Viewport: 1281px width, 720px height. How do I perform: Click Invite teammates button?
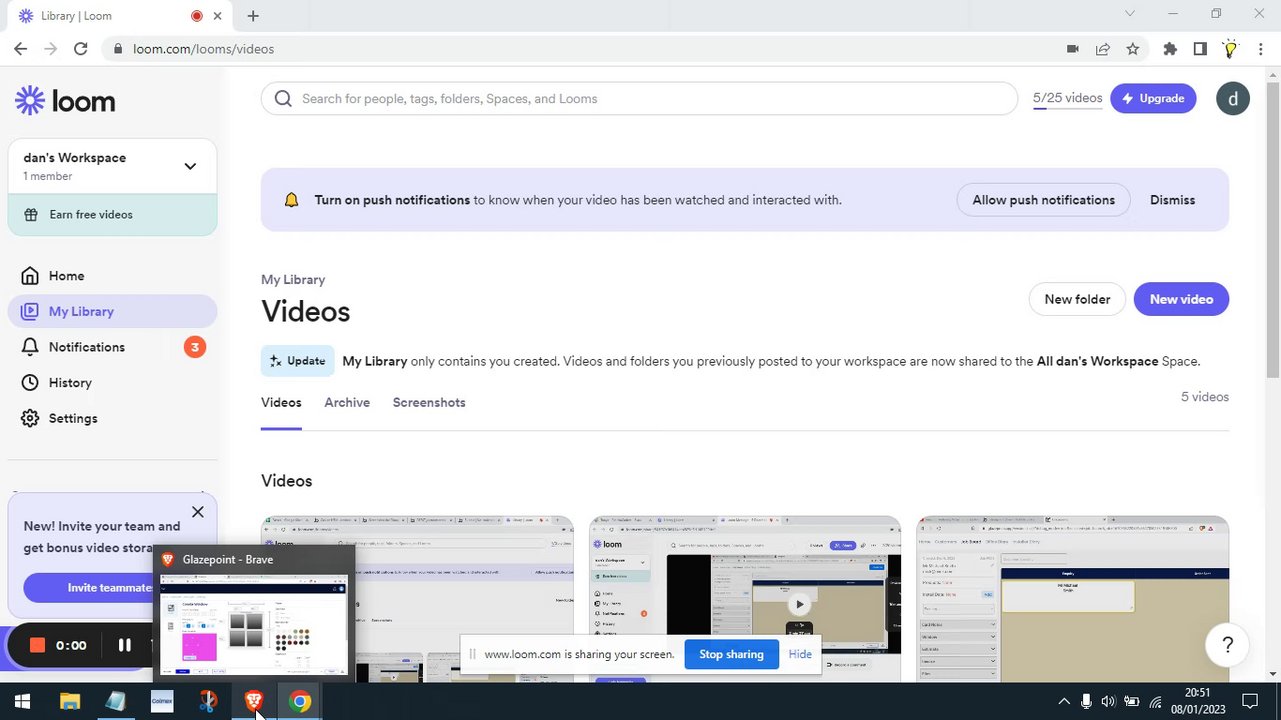90,588
